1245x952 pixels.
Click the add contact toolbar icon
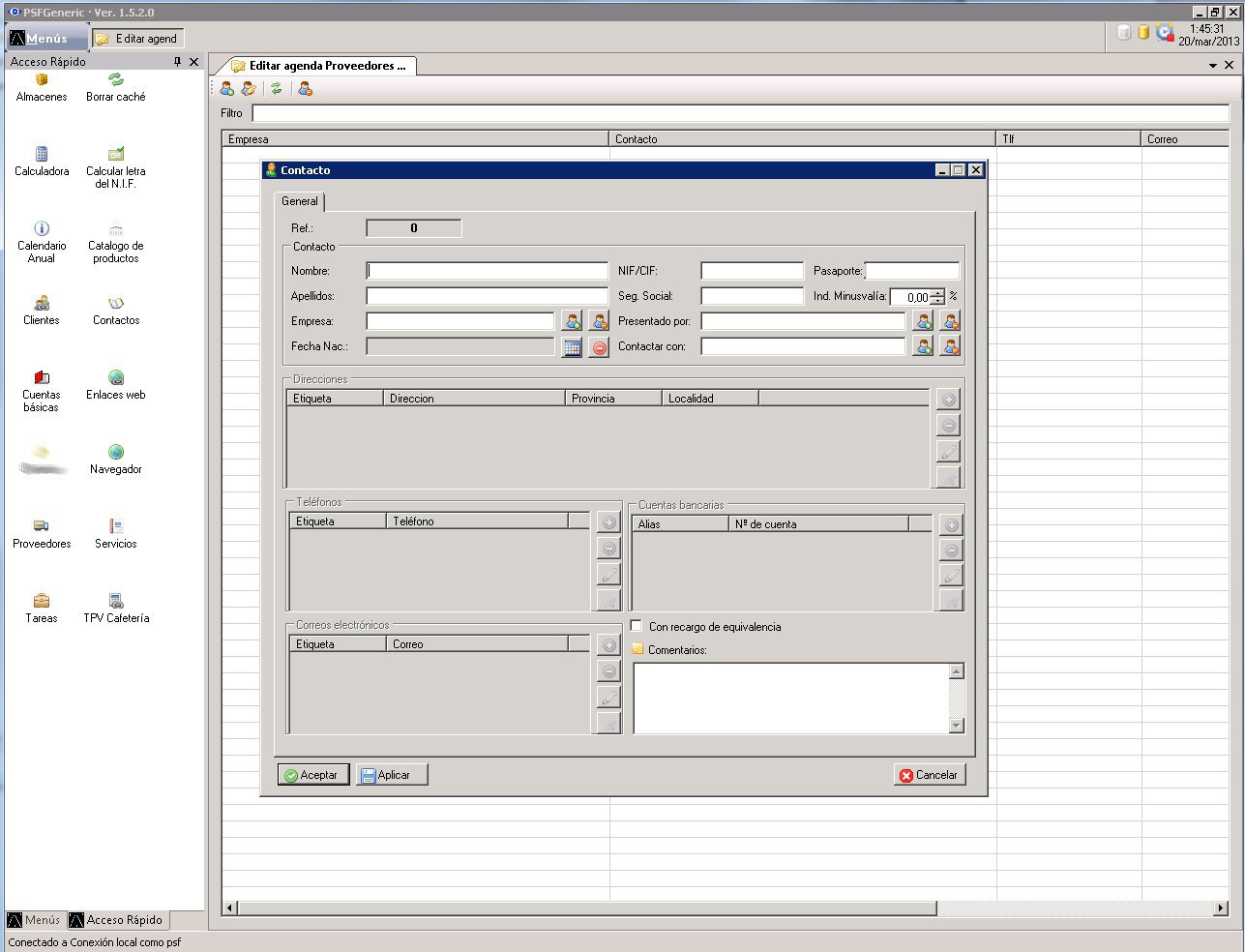click(227, 89)
